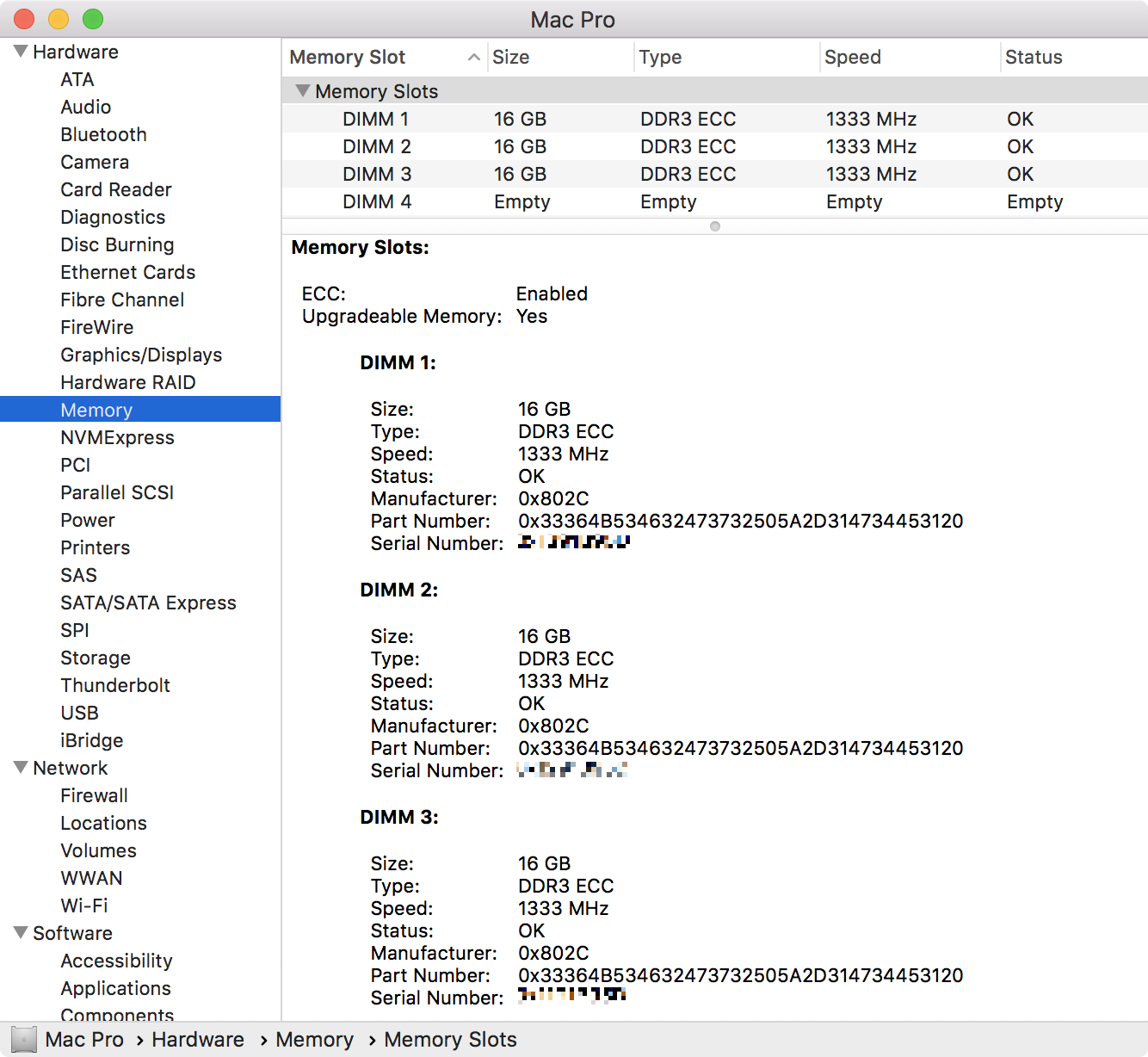Viewport: 1148px width, 1057px height.
Task: Select the DIMM 1 row
Action: point(714,119)
